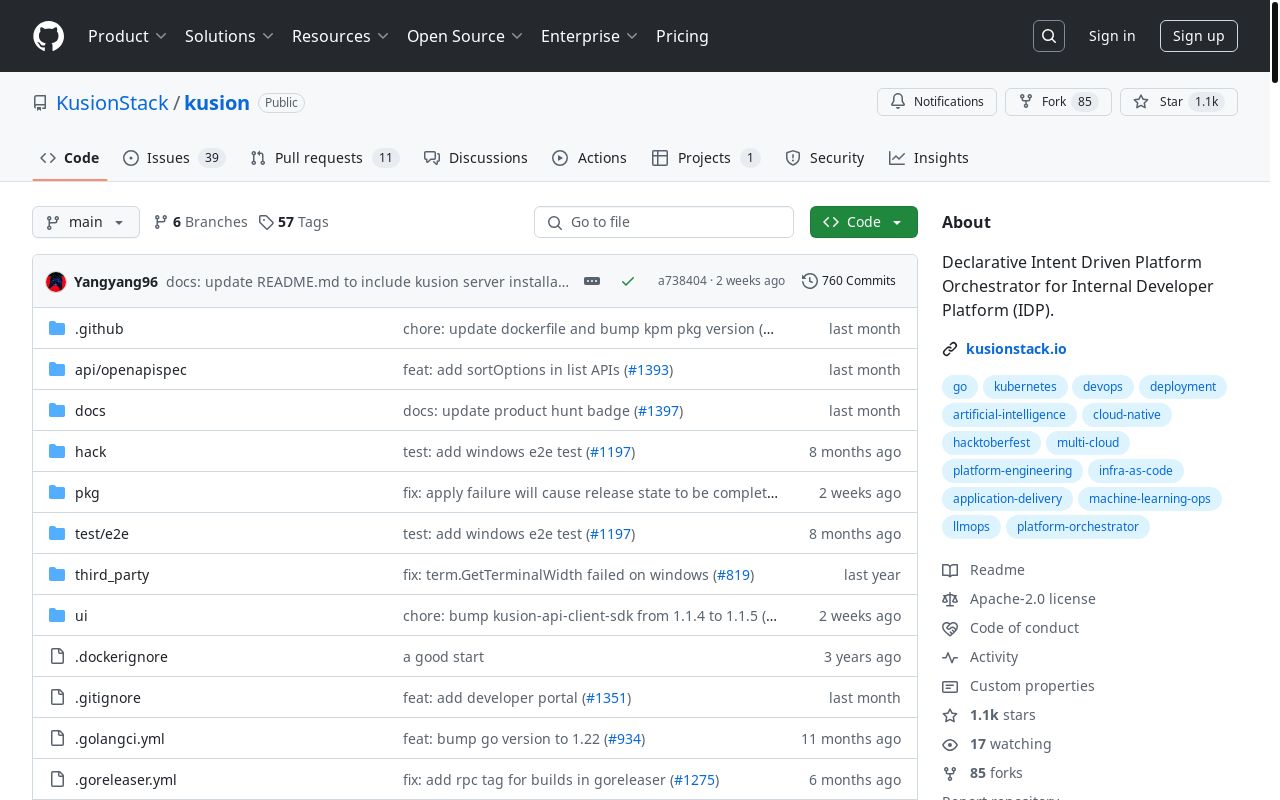Viewport: 1280px width, 800px height.
Task: Click the GitHub logo icon
Action: point(48,36)
